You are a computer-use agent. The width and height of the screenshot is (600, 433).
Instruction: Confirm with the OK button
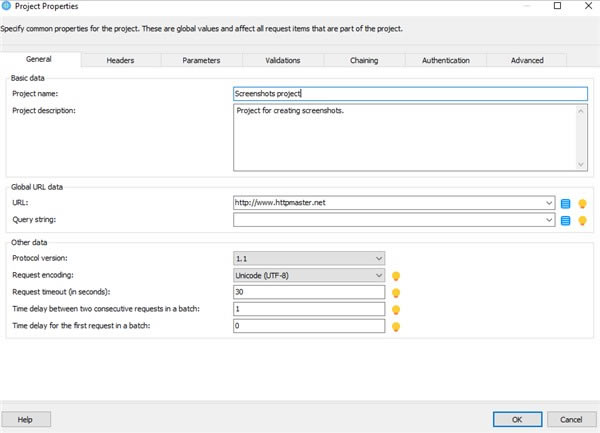point(517,419)
